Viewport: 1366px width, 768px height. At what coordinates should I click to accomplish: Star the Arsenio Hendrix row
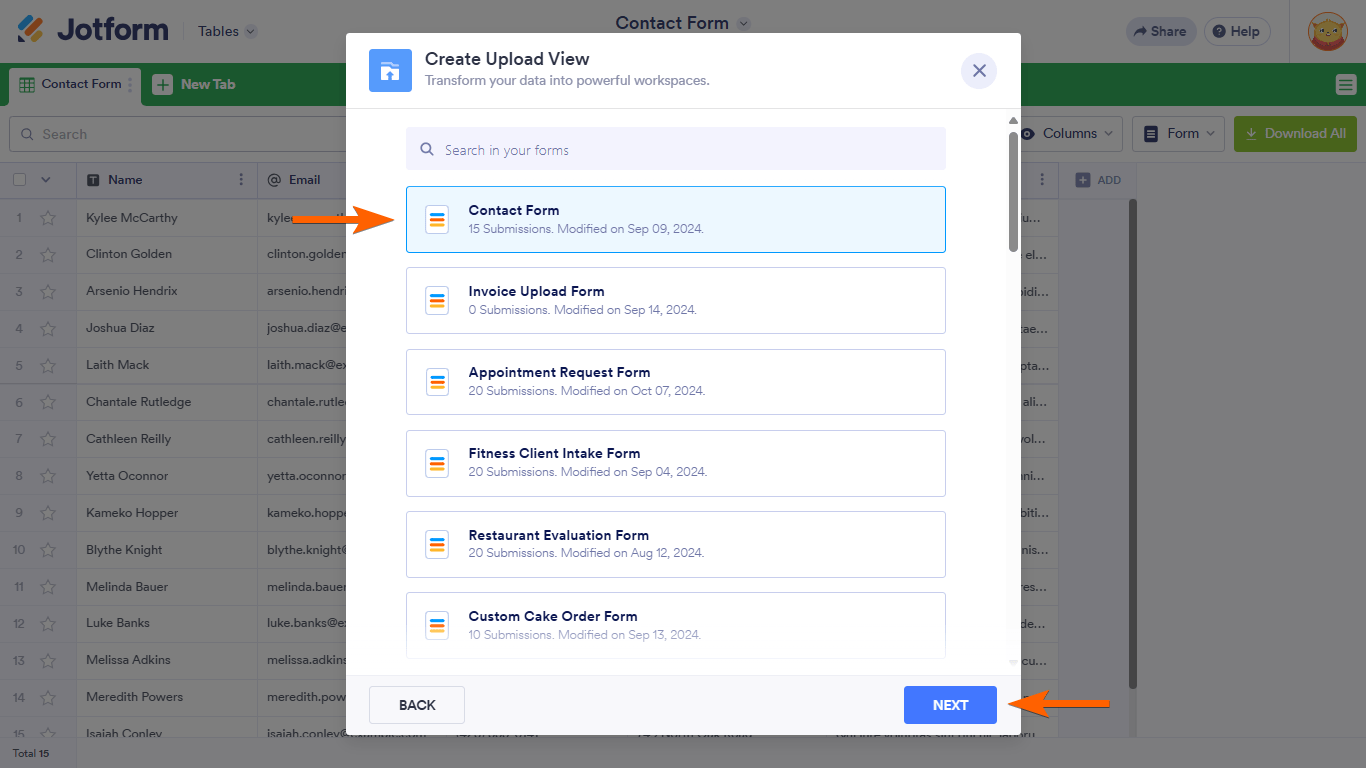point(47,292)
